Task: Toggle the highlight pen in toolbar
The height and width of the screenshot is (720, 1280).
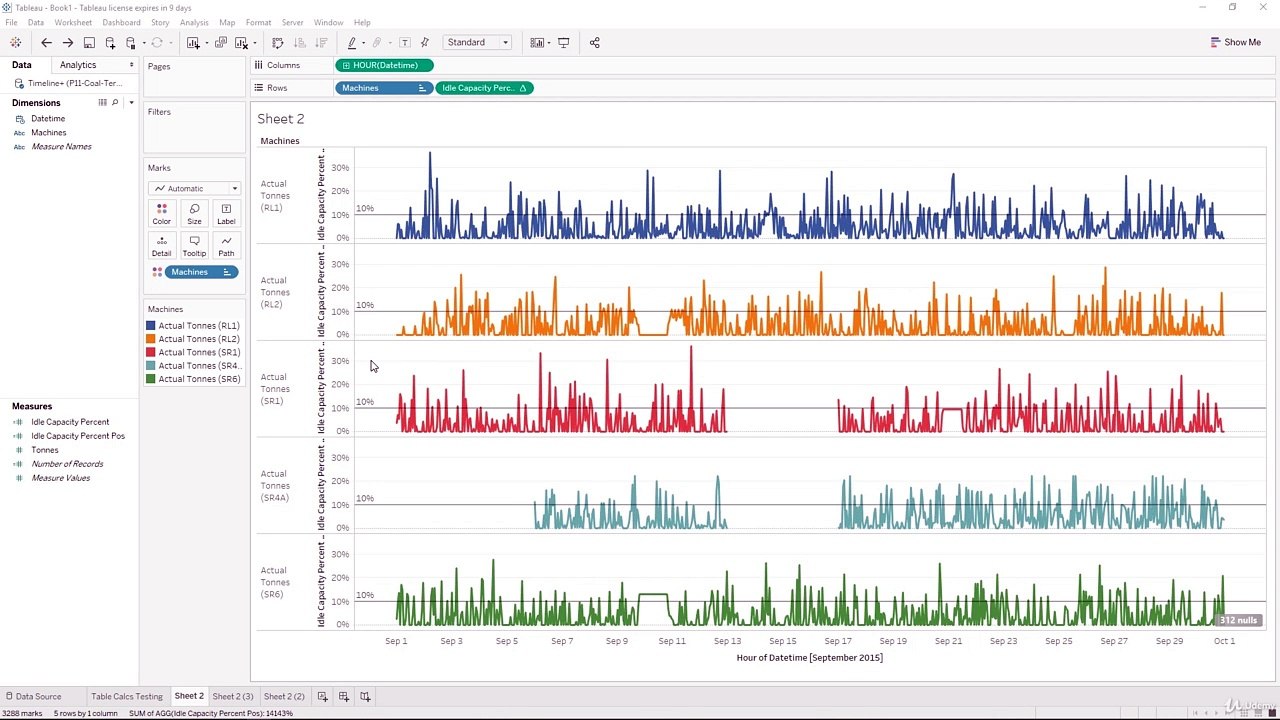Action: click(352, 43)
